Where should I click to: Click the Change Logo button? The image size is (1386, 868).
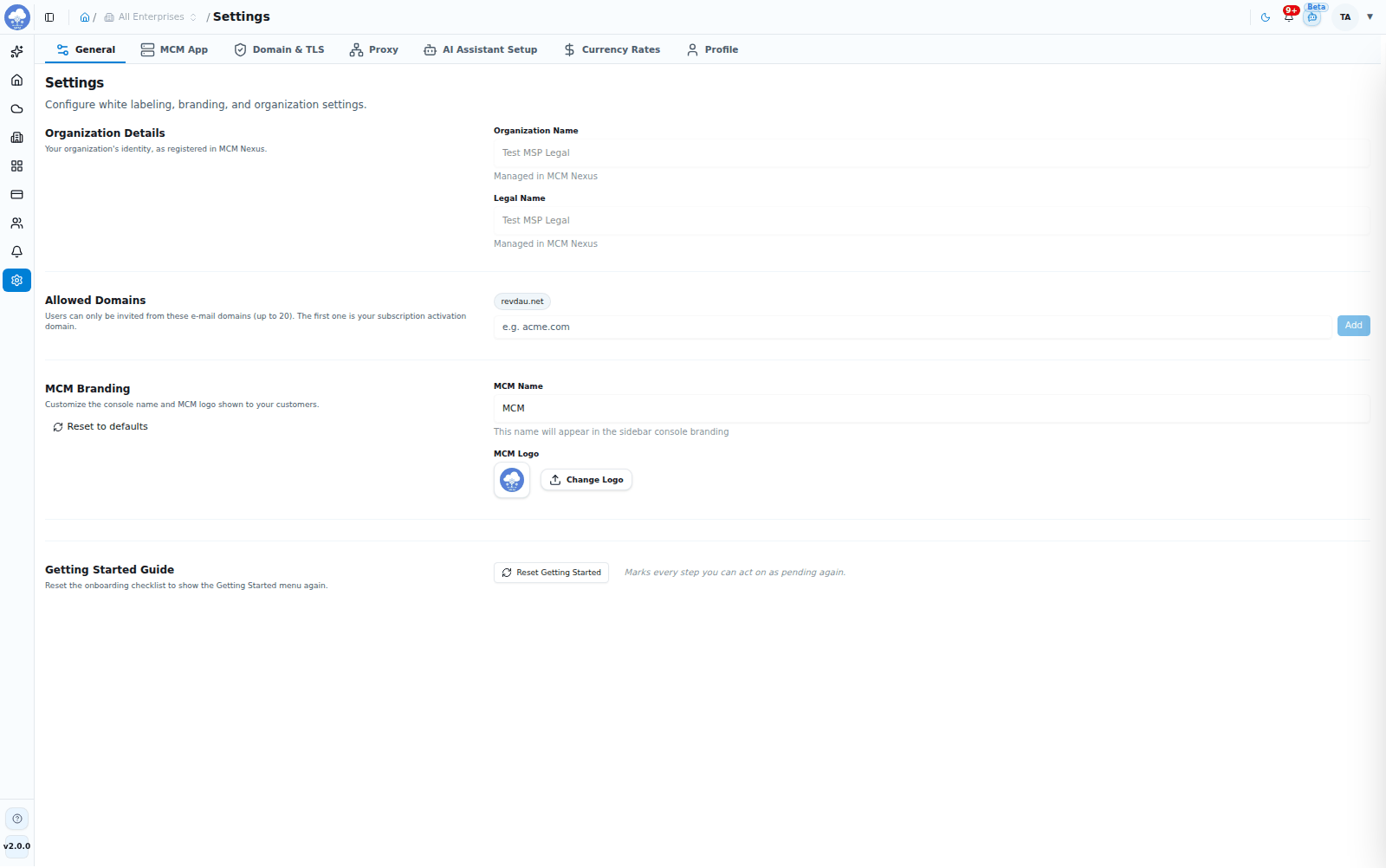pyautogui.click(x=586, y=480)
